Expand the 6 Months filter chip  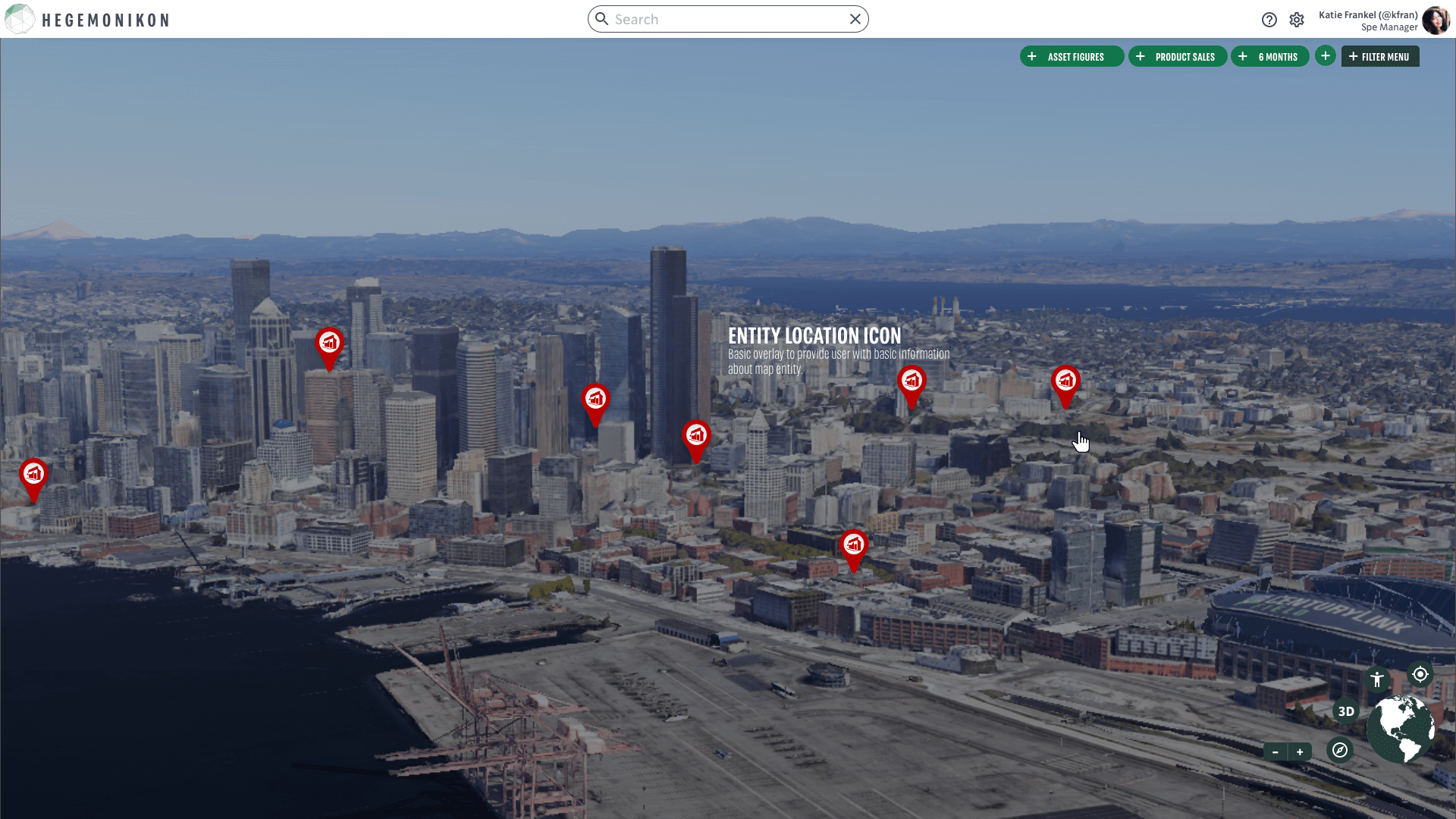point(1270,57)
